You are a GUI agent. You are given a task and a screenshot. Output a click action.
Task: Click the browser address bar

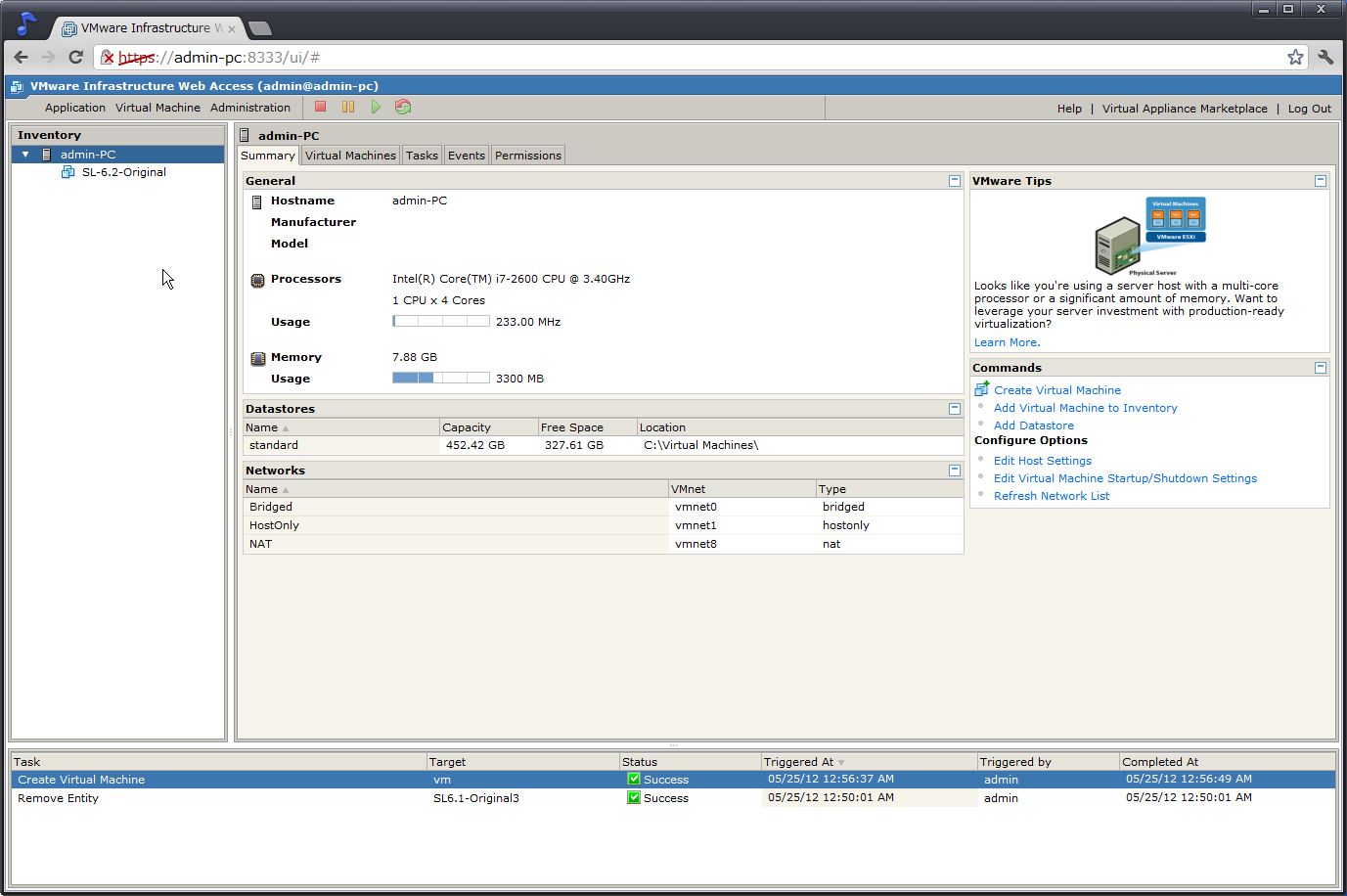(699, 58)
